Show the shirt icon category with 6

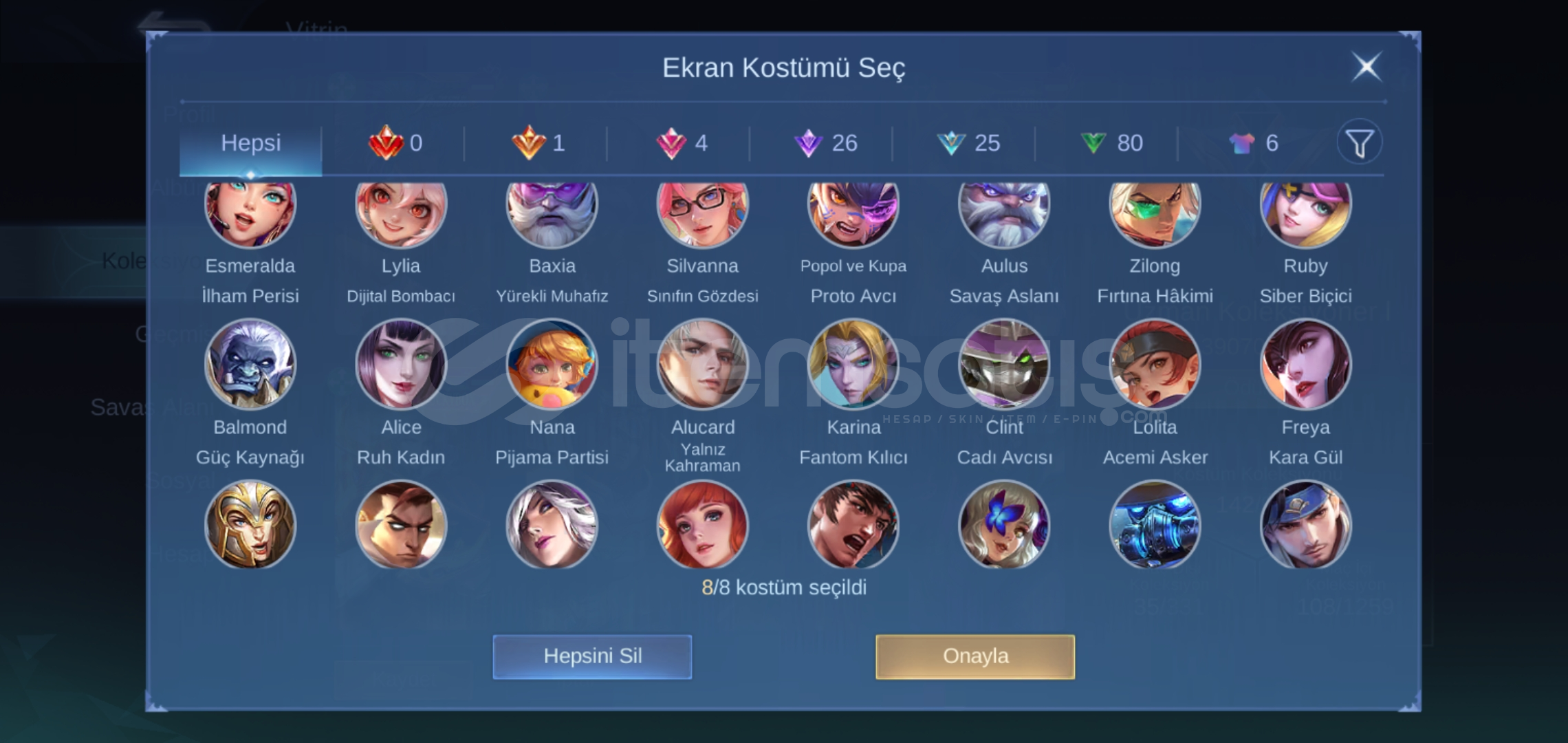pyautogui.click(x=1253, y=143)
